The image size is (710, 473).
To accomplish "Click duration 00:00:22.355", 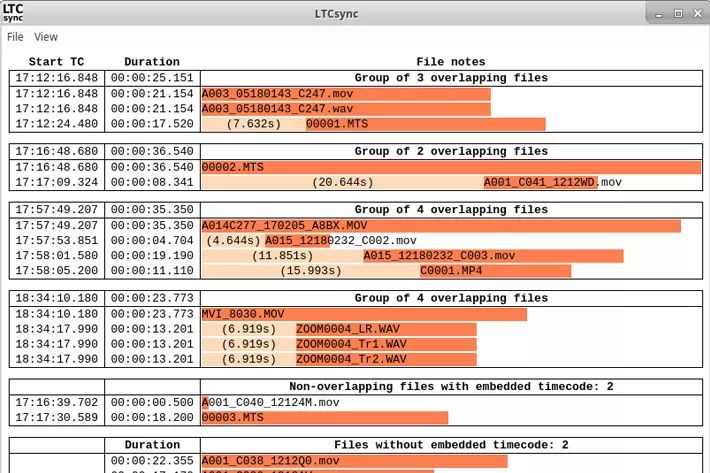I will click(x=152, y=461).
